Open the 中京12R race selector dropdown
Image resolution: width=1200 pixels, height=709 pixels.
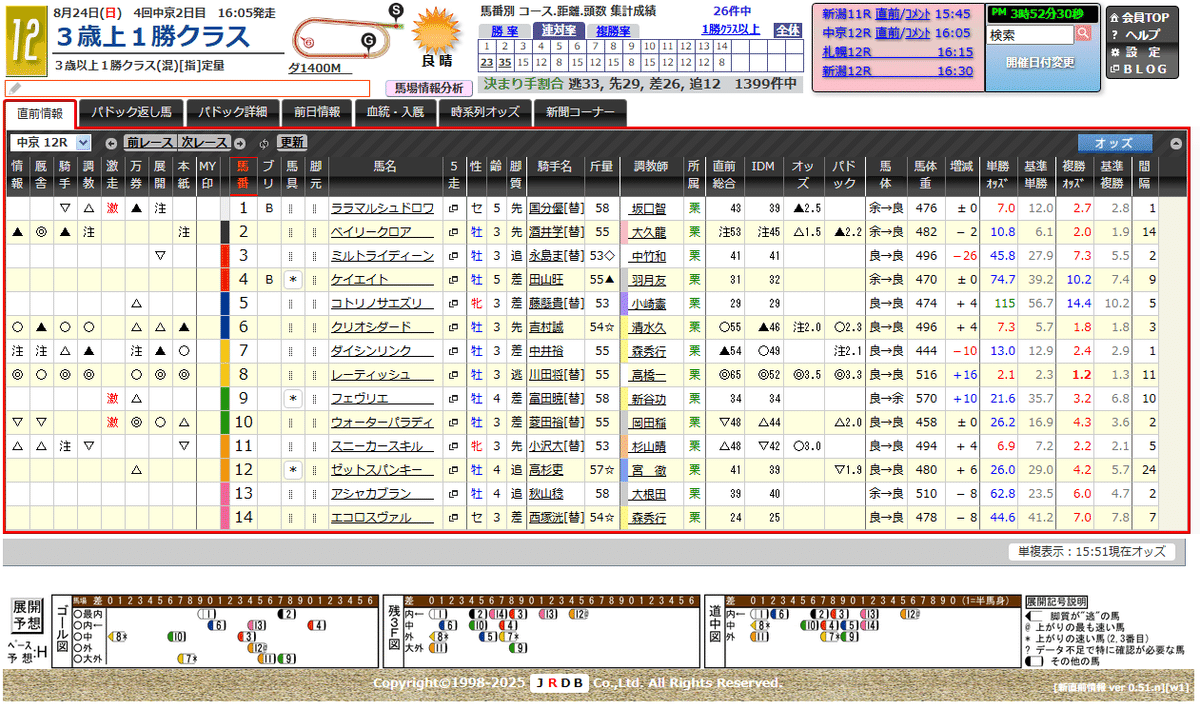[x=52, y=142]
